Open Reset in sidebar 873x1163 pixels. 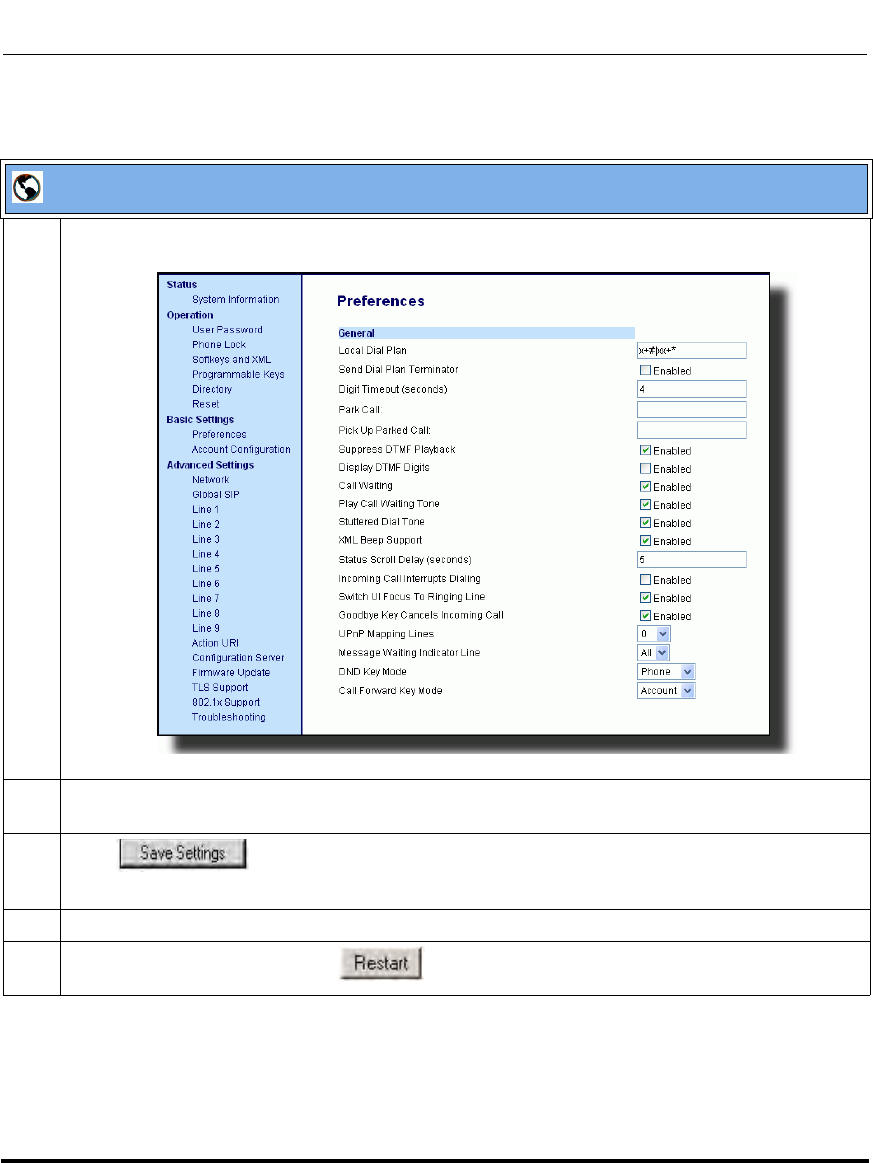[x=205, y=404]
